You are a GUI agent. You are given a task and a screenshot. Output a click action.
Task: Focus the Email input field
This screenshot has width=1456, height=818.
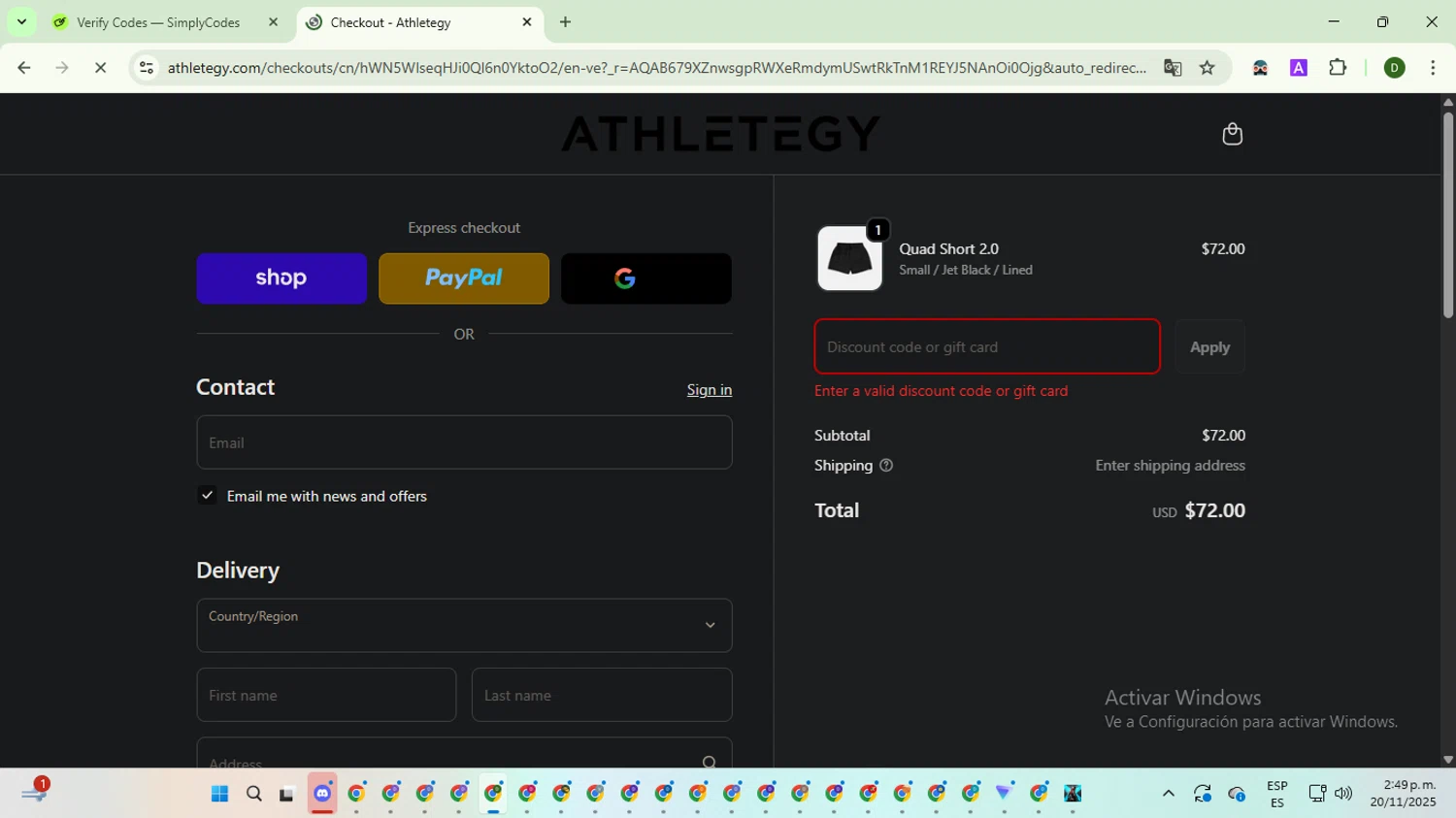point(464,442)
